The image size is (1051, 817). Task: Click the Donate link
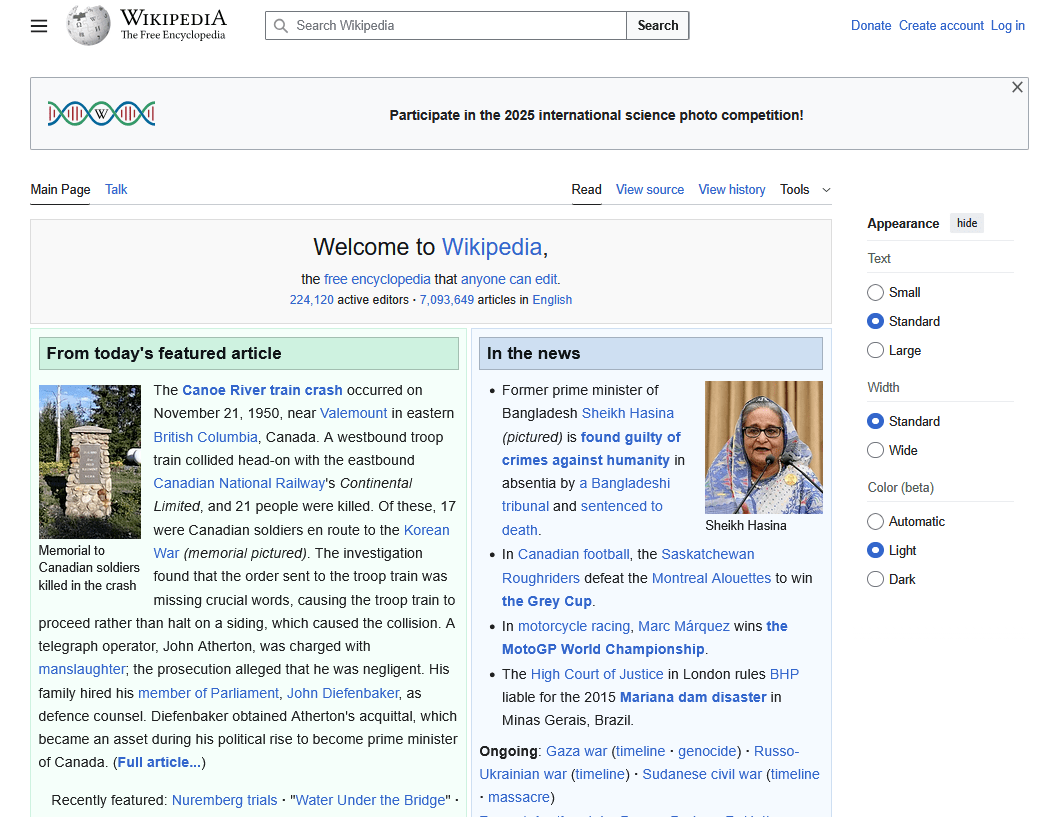871,25
